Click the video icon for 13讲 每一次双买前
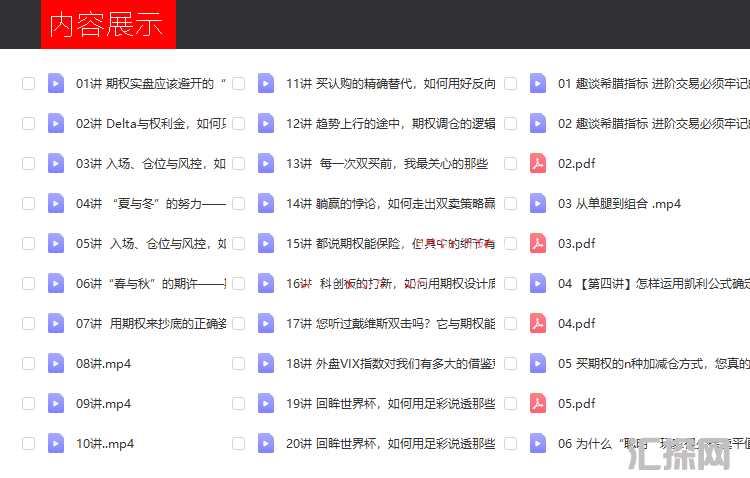The width and height of the screenshot is (750, 478). (266, 164)
